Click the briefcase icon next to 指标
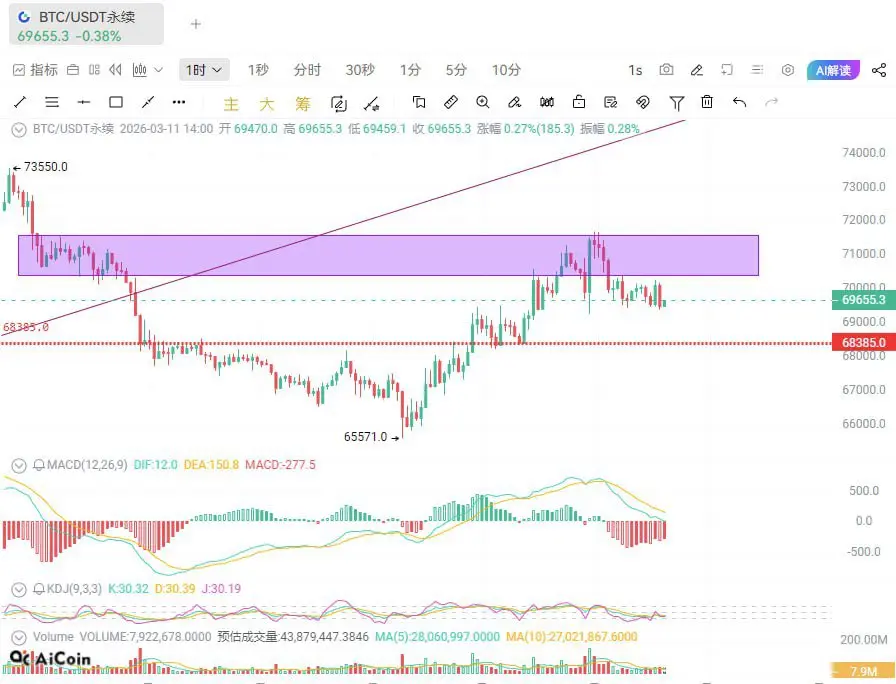This screenshot has width=896, height=684. click(73, 70)
